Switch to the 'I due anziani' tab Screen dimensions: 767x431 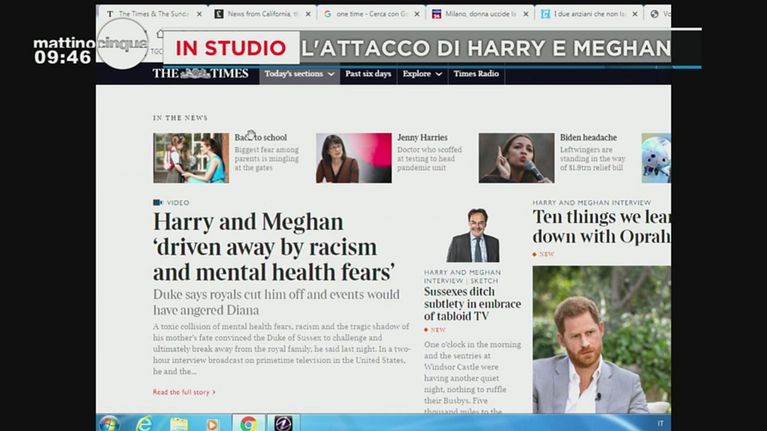583,14
